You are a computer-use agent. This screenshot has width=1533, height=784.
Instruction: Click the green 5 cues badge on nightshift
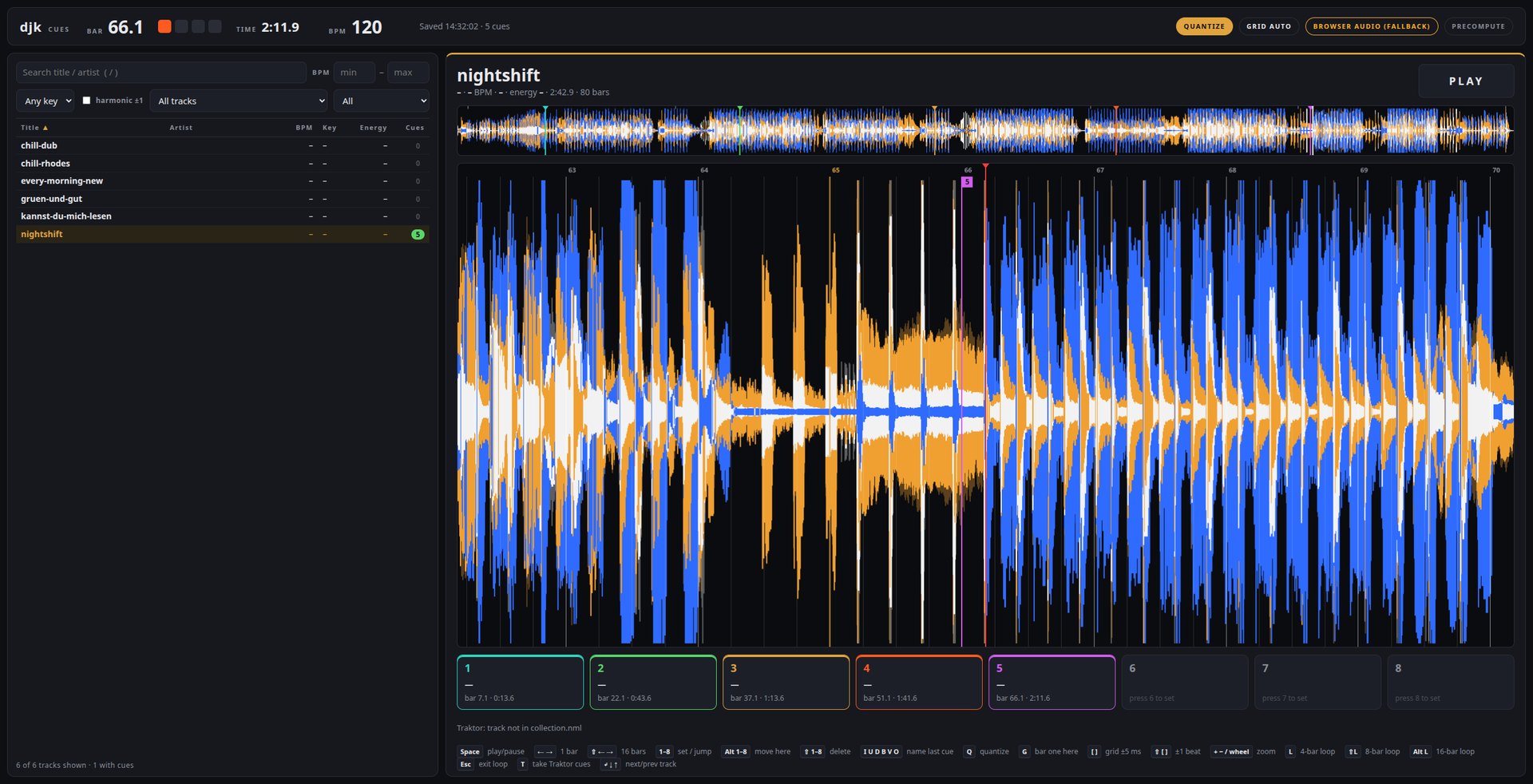pyautogui.click(x=418, y=235)
